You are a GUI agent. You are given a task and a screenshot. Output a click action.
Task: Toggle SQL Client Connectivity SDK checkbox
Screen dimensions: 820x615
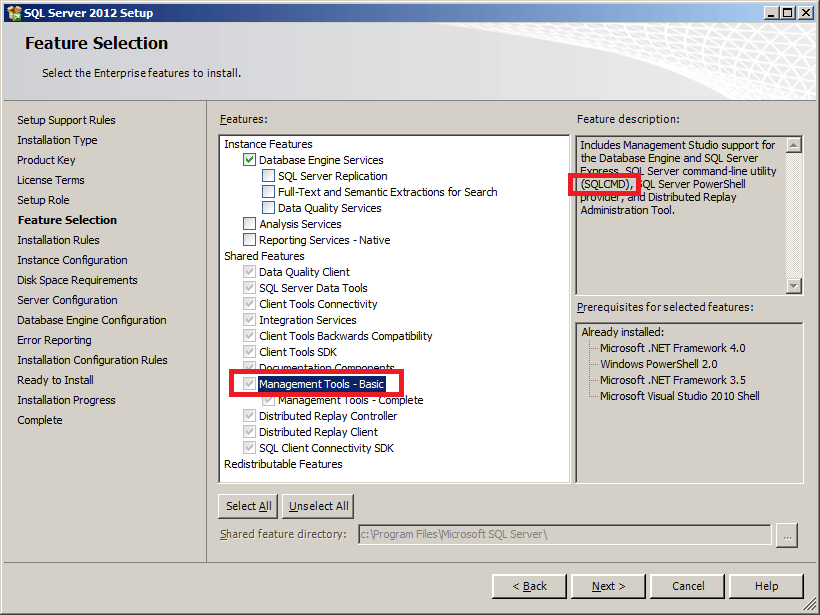249,448
